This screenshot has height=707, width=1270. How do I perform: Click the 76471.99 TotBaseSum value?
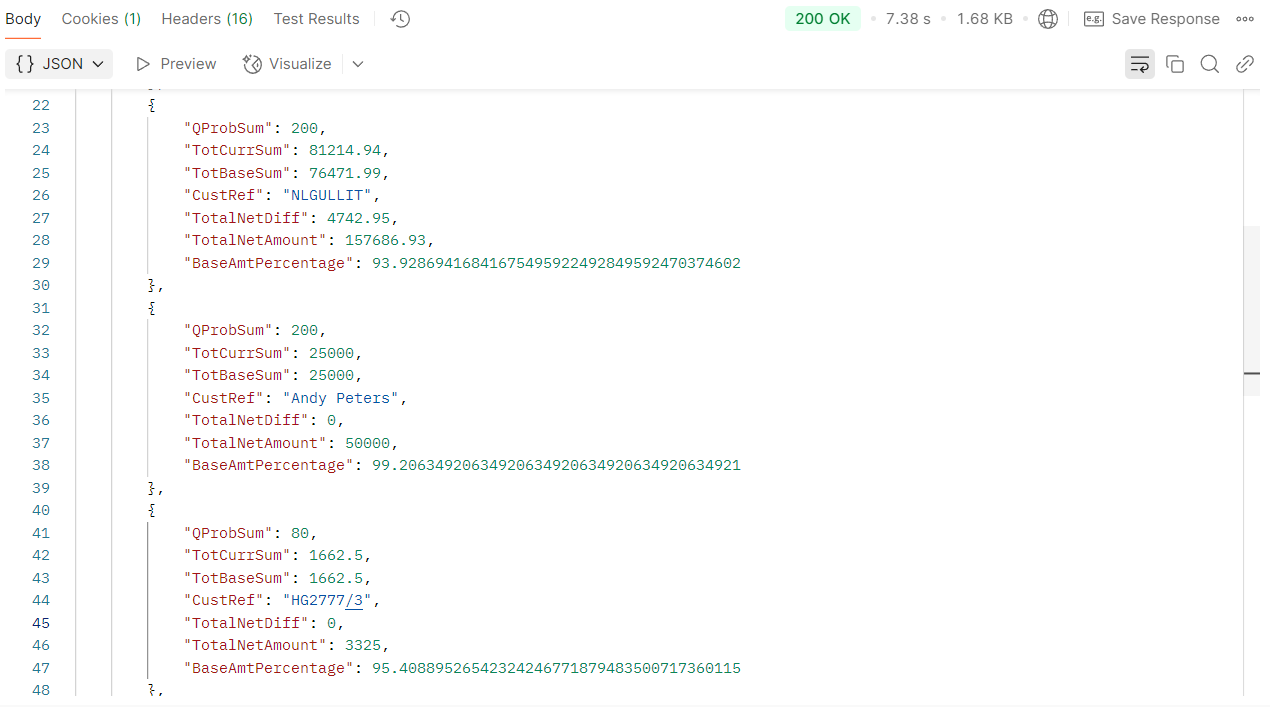(x=345, y=173)
